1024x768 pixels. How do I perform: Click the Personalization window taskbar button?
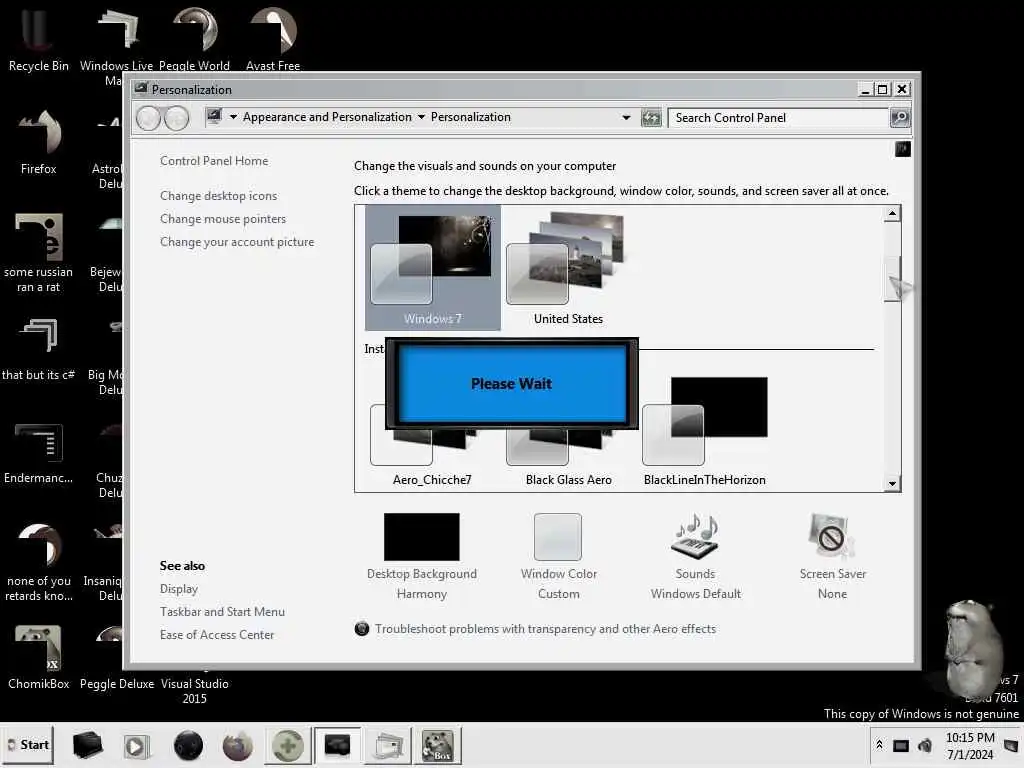point(338,745)
